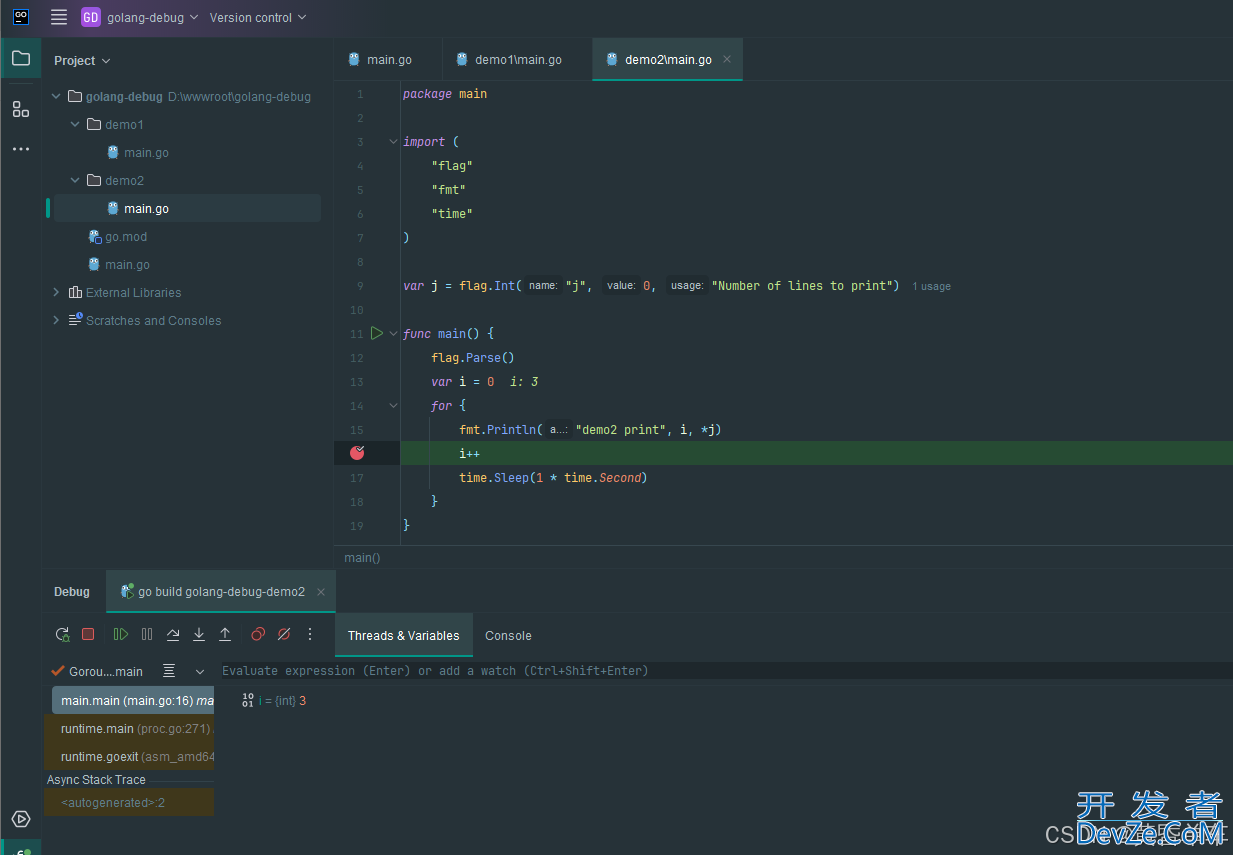Open the Structure tool window
This screenshot has width=1233, height=855.
click(21, 109)
